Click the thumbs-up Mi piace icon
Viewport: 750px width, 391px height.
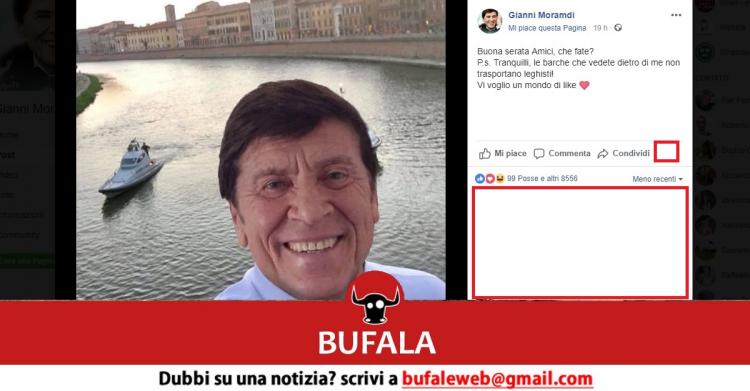[485, 154]
